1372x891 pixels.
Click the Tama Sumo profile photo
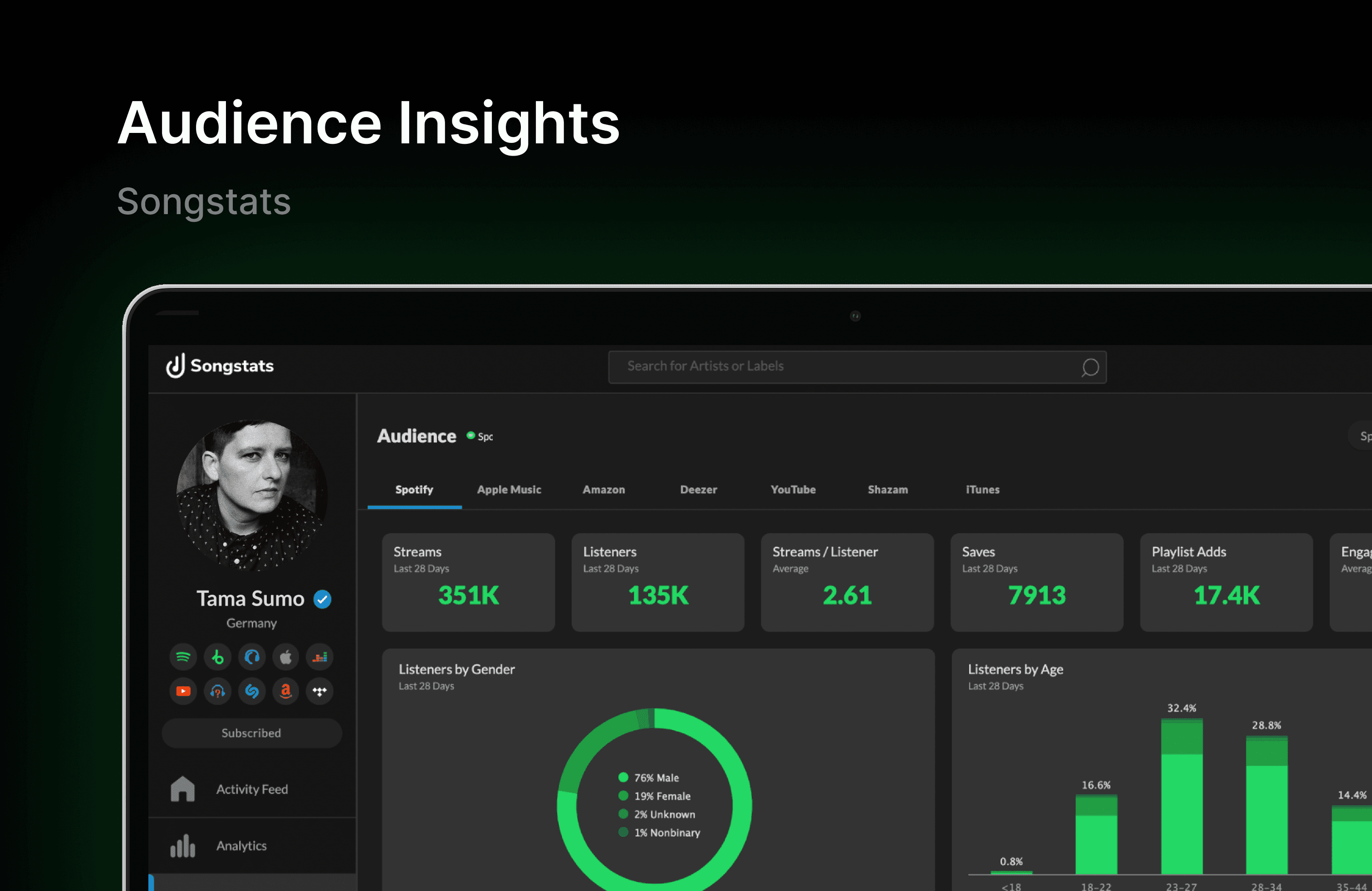click(x=252, y=496)
